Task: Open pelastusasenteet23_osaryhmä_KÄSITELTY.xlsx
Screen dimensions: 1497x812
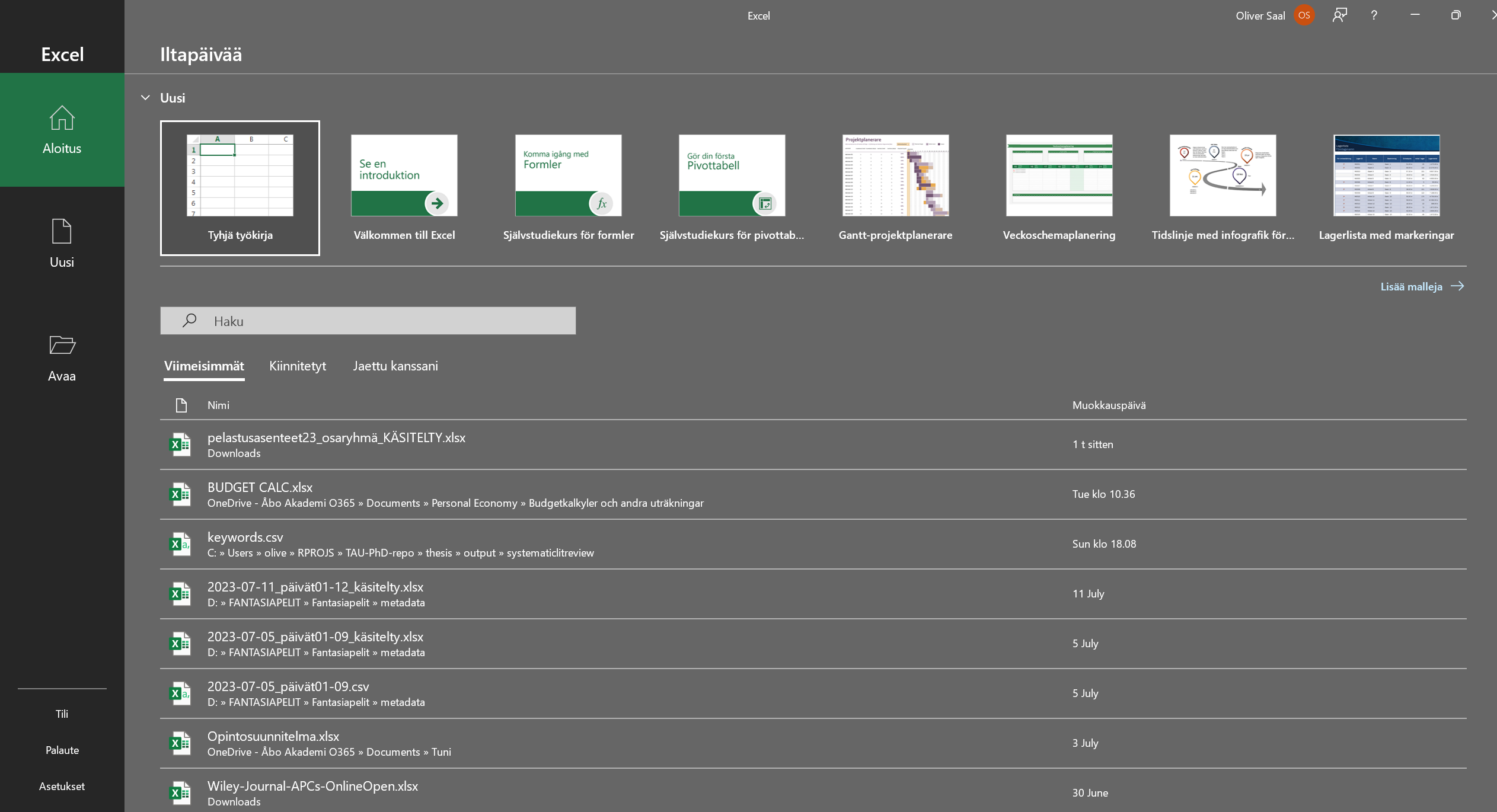Action: tap(813, 445)
